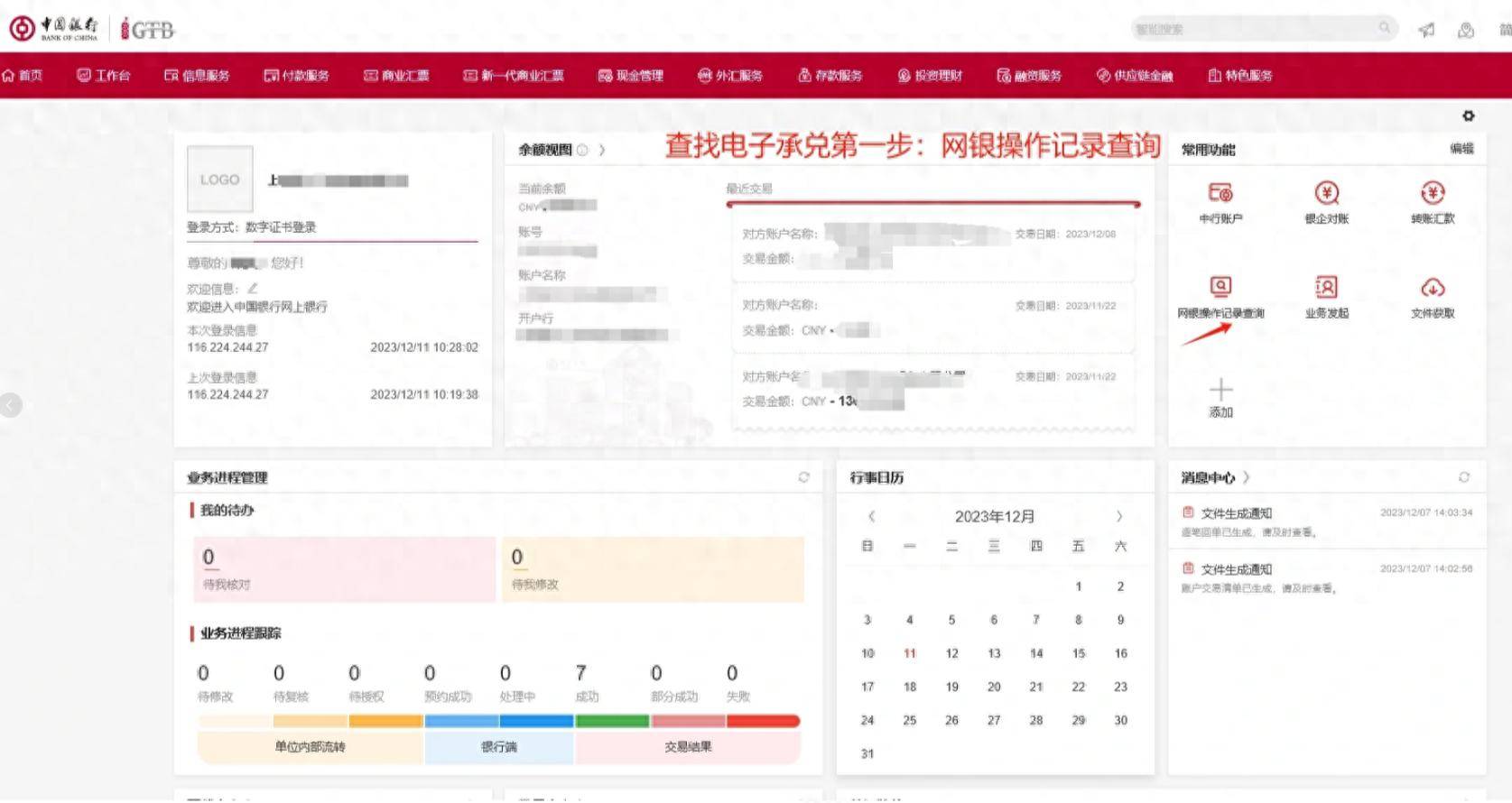Open the 网银操作记录查询 icon
The height and width of the screenshot is (803, 1512).
click(1220, 288)
